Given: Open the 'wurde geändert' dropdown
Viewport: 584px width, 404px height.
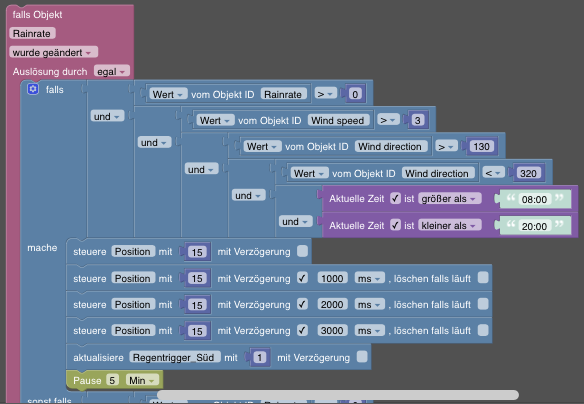Looking at the screenshot, I should (53, 52).
